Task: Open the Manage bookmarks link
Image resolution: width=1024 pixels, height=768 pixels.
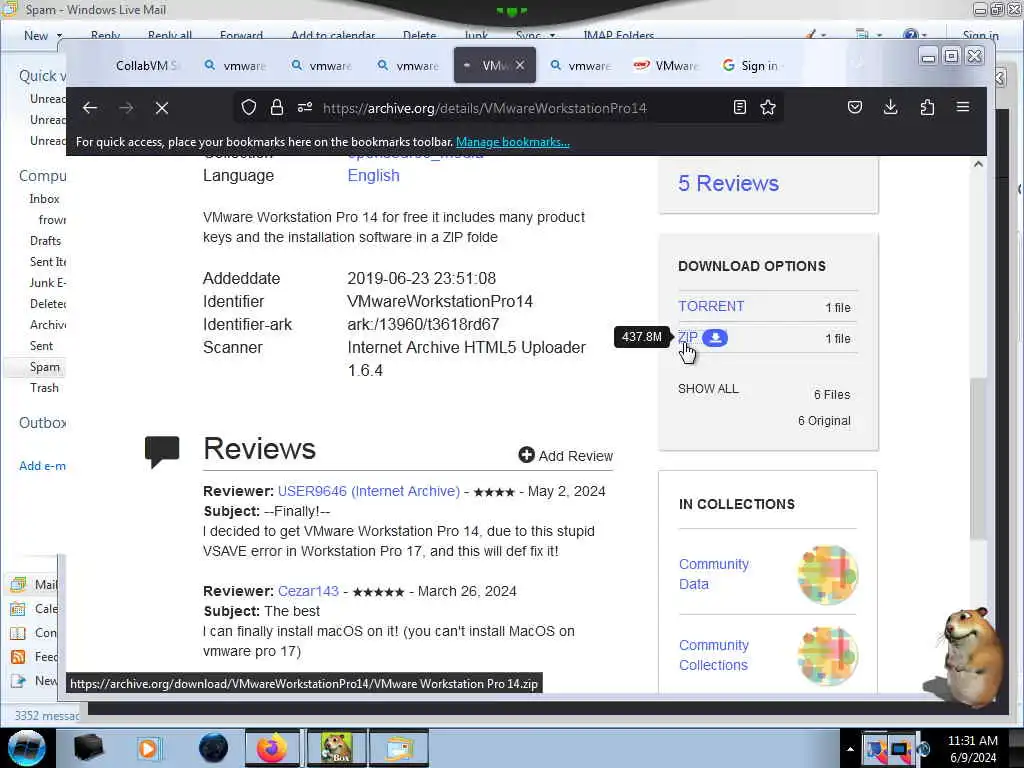Action: [x=513, y=142]
